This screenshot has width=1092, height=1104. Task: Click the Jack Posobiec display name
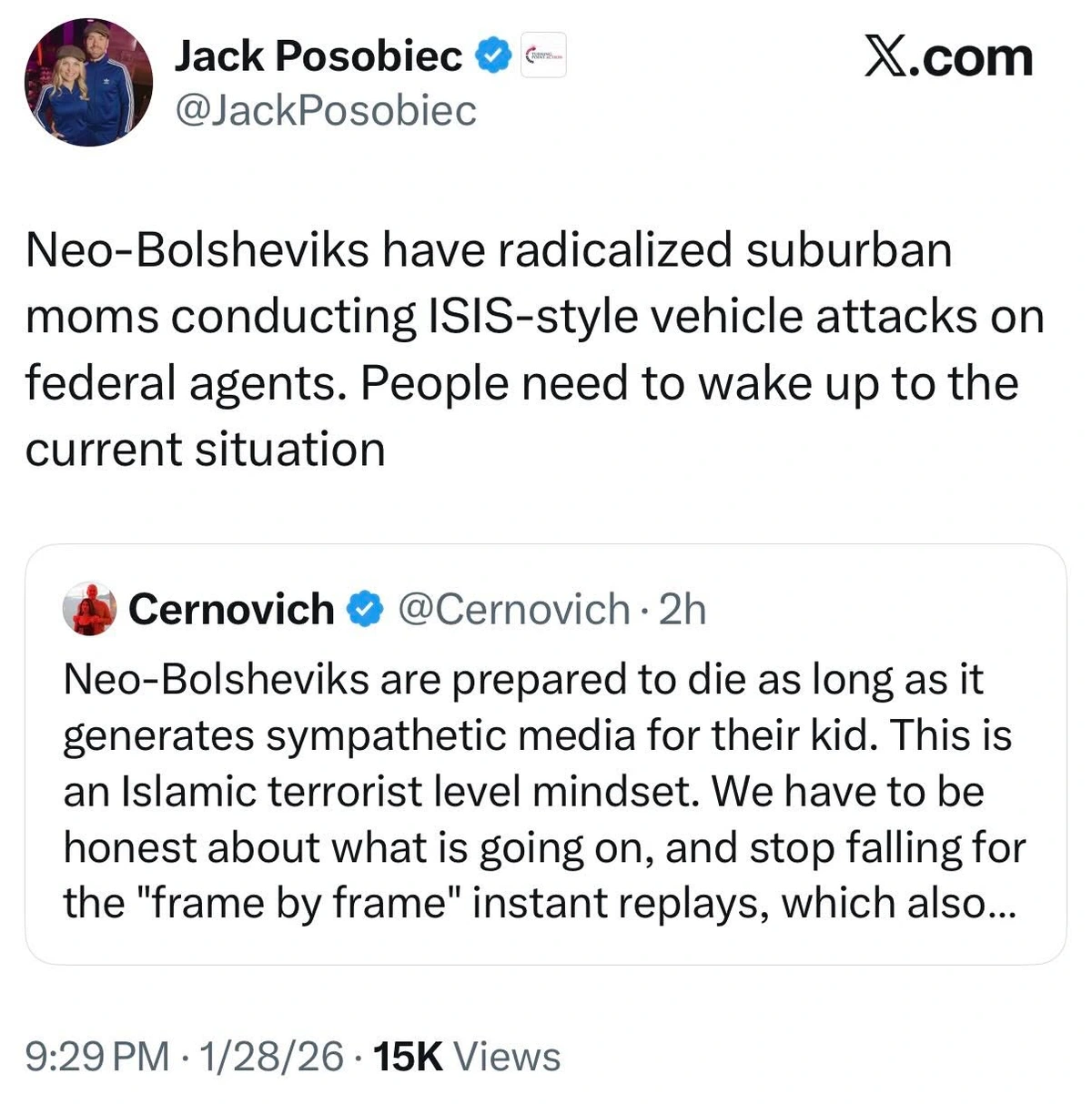click(318, 56)
